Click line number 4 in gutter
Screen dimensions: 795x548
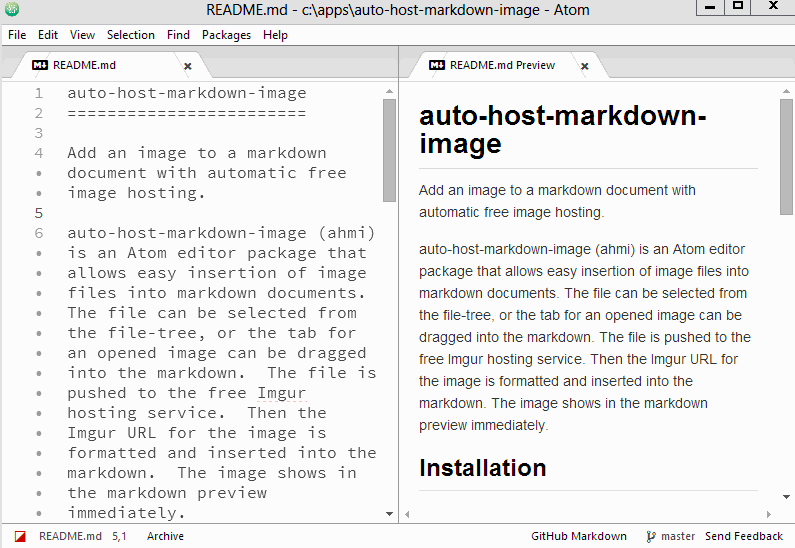click(39, 153)
